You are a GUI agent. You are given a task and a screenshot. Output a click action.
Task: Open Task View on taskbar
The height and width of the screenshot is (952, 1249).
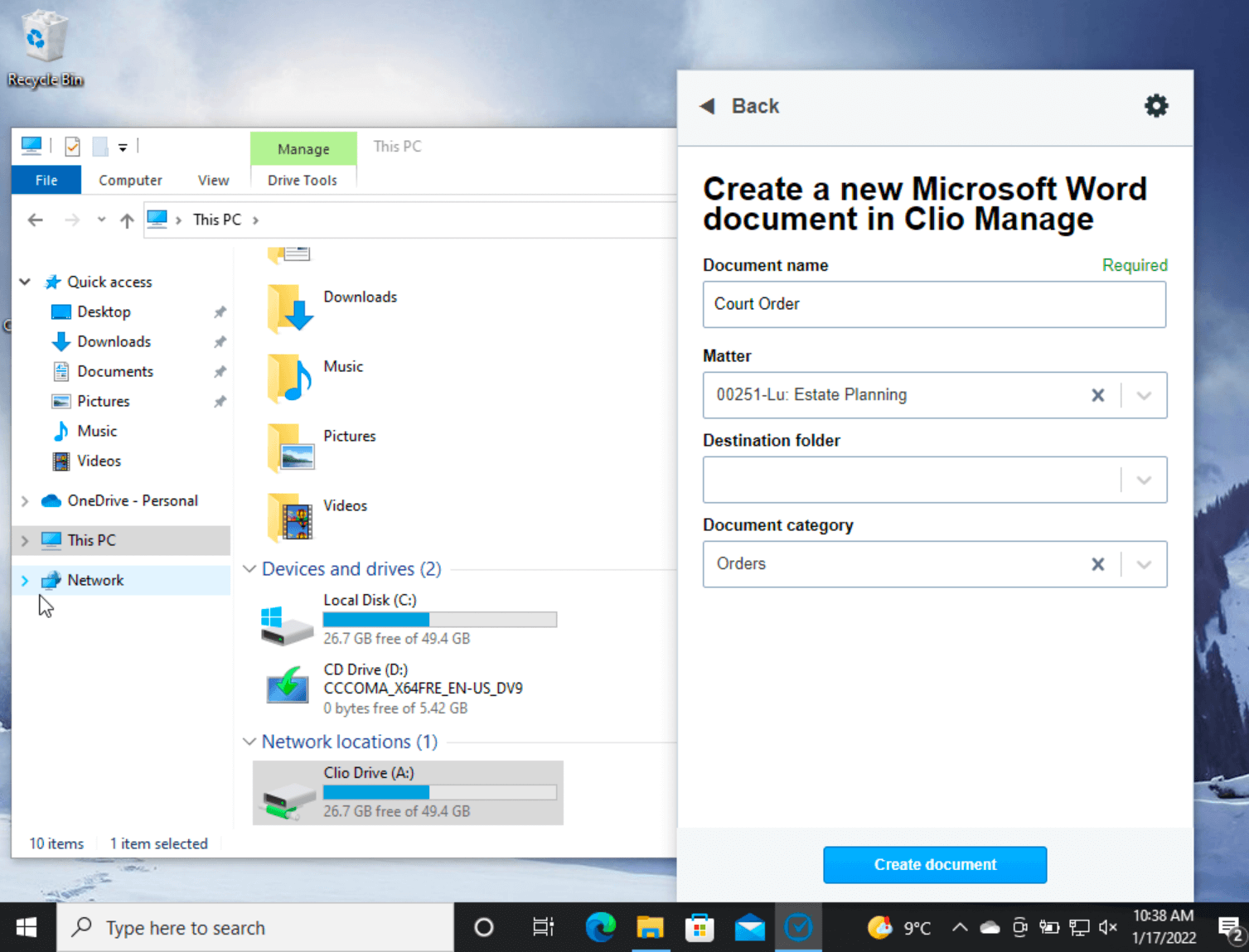point(543,927)
